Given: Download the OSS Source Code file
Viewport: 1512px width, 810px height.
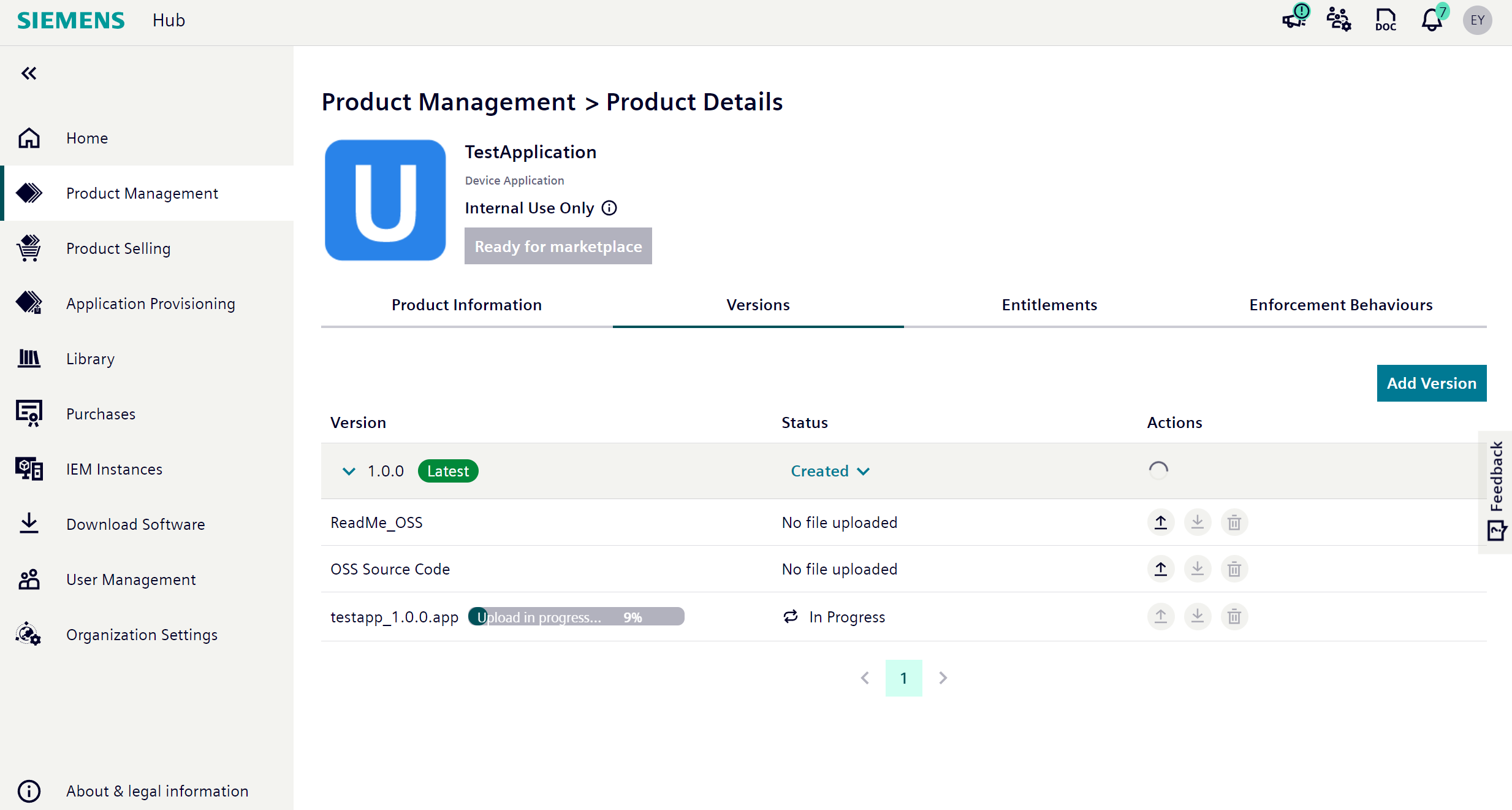Looking at the screenshot, I should click(x=1198, y=569).
